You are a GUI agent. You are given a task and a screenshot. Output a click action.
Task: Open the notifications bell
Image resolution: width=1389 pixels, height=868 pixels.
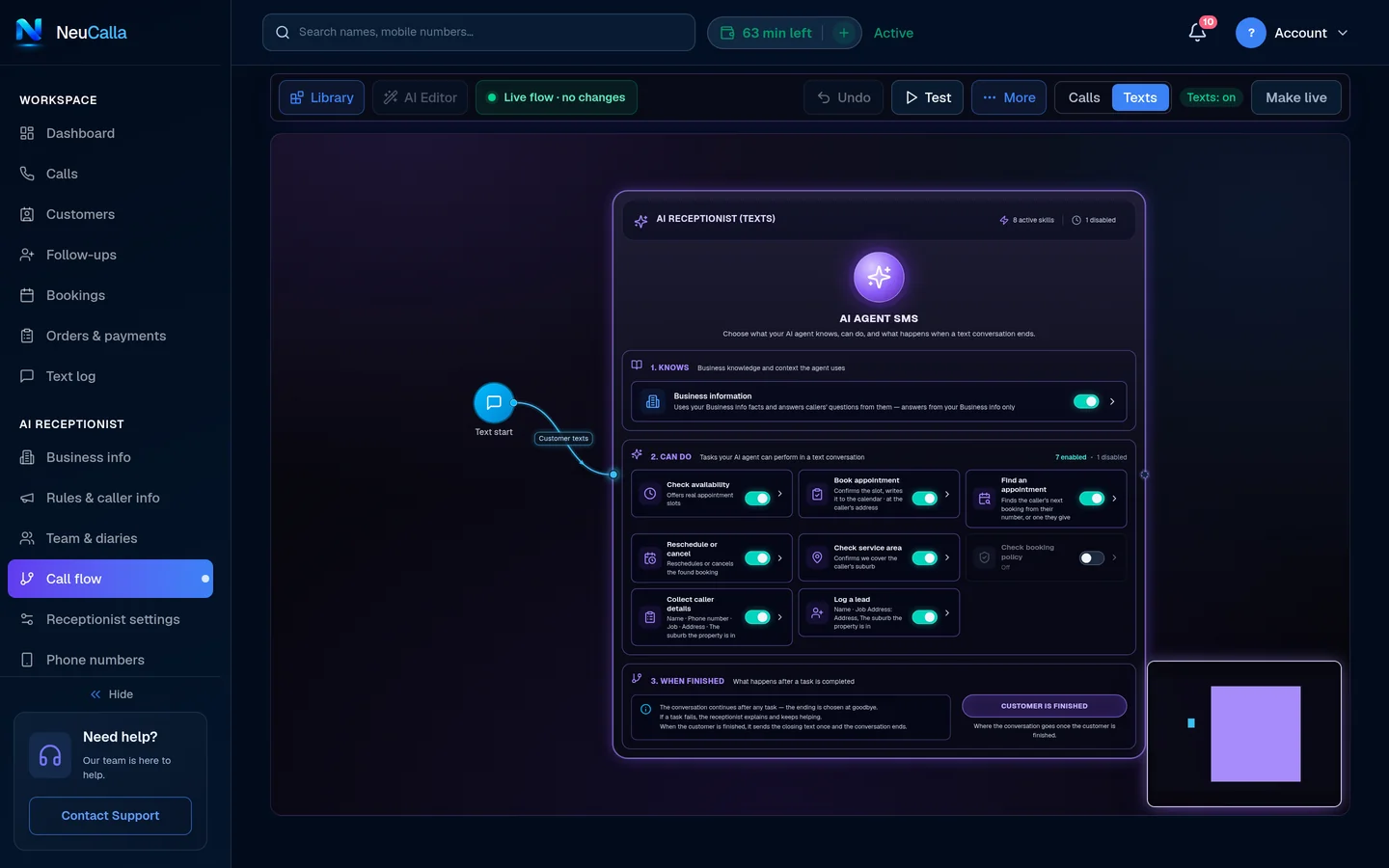[1197, 33]
